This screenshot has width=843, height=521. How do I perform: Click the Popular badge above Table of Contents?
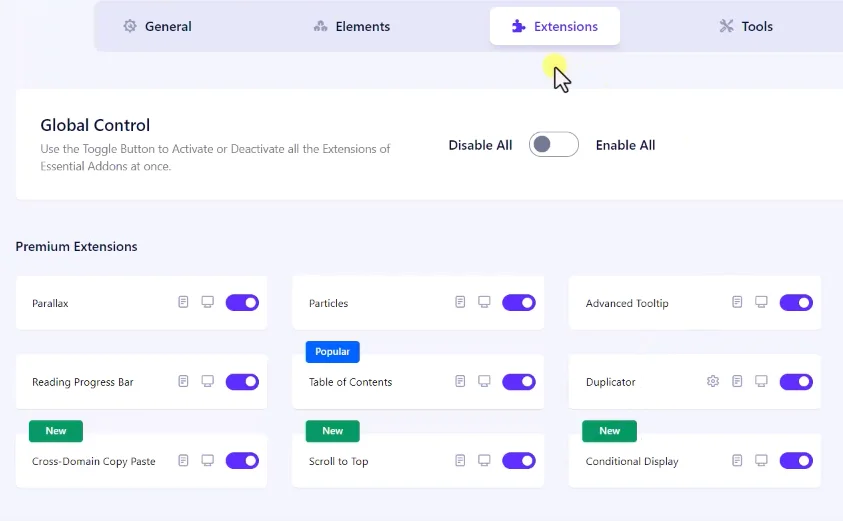(x=333, y=352)
